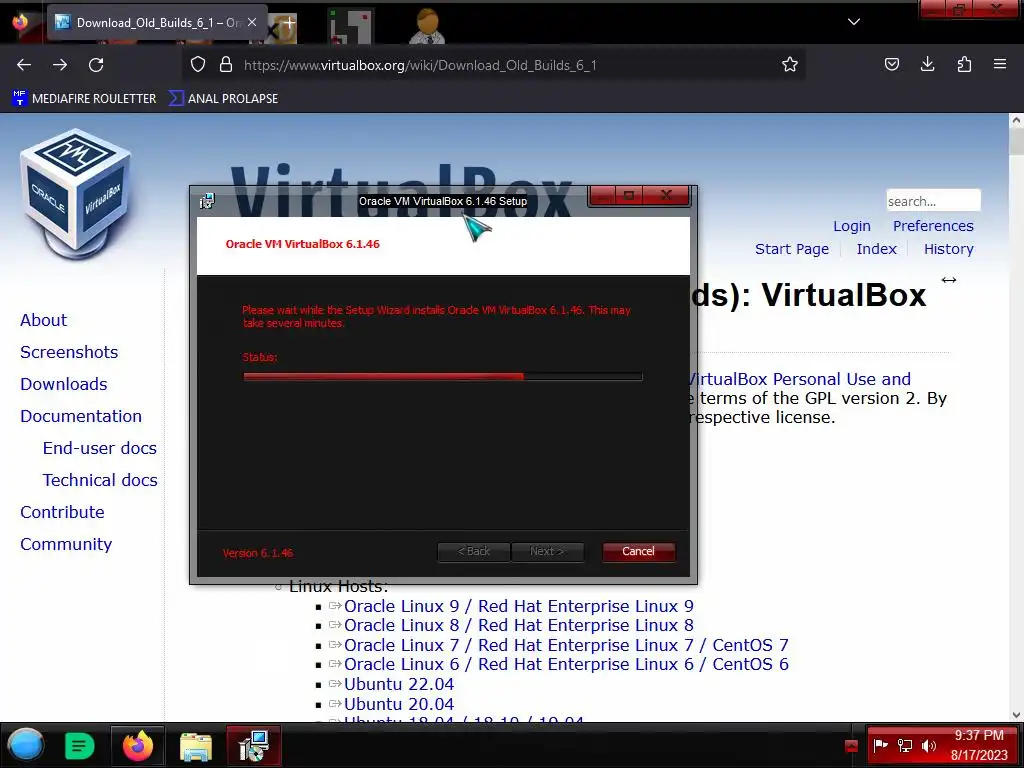Open the History link
Screen dimensions: 1024x768
(x=948, y=249)
